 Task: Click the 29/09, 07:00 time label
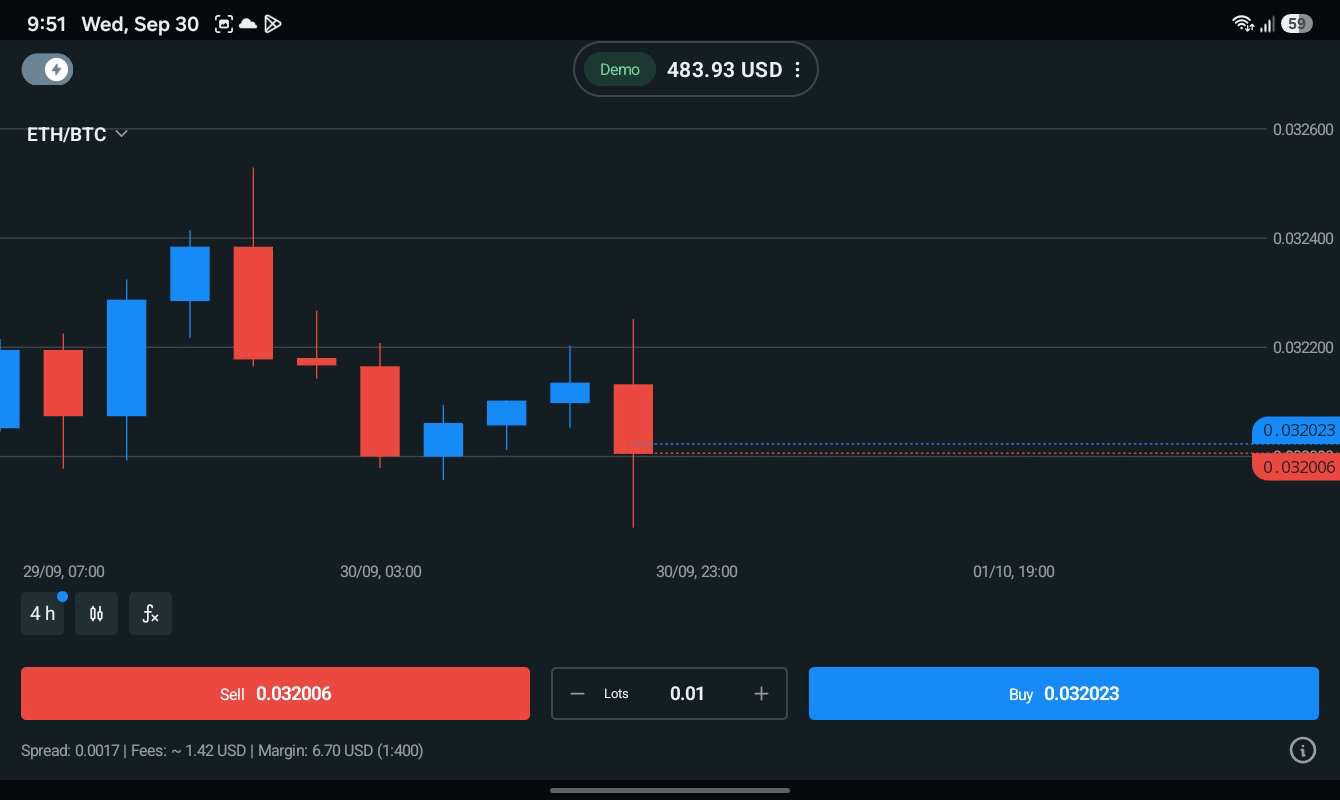[64, 572]
